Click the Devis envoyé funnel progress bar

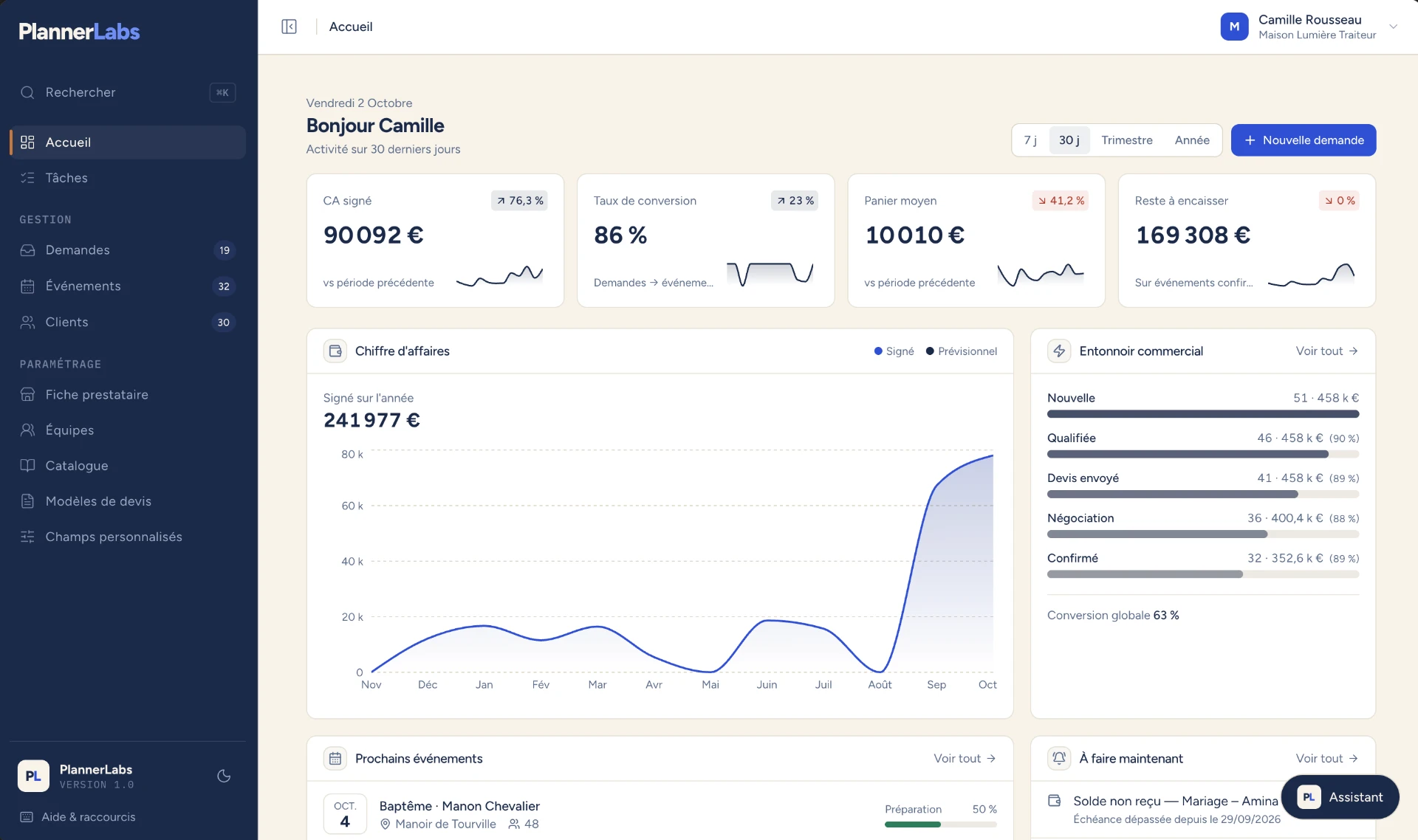(1203, 494)
